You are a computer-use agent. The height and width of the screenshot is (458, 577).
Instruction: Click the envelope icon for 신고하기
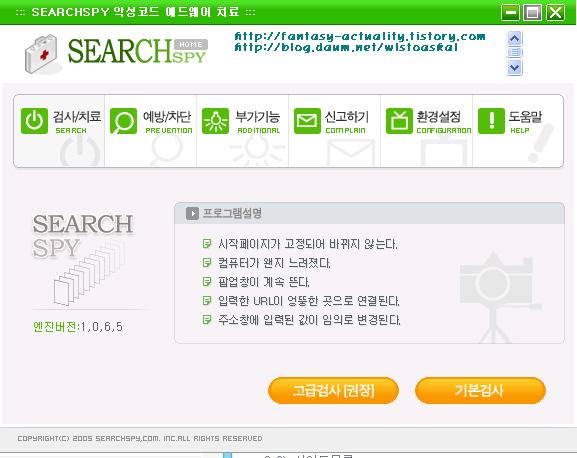(307, 121)
